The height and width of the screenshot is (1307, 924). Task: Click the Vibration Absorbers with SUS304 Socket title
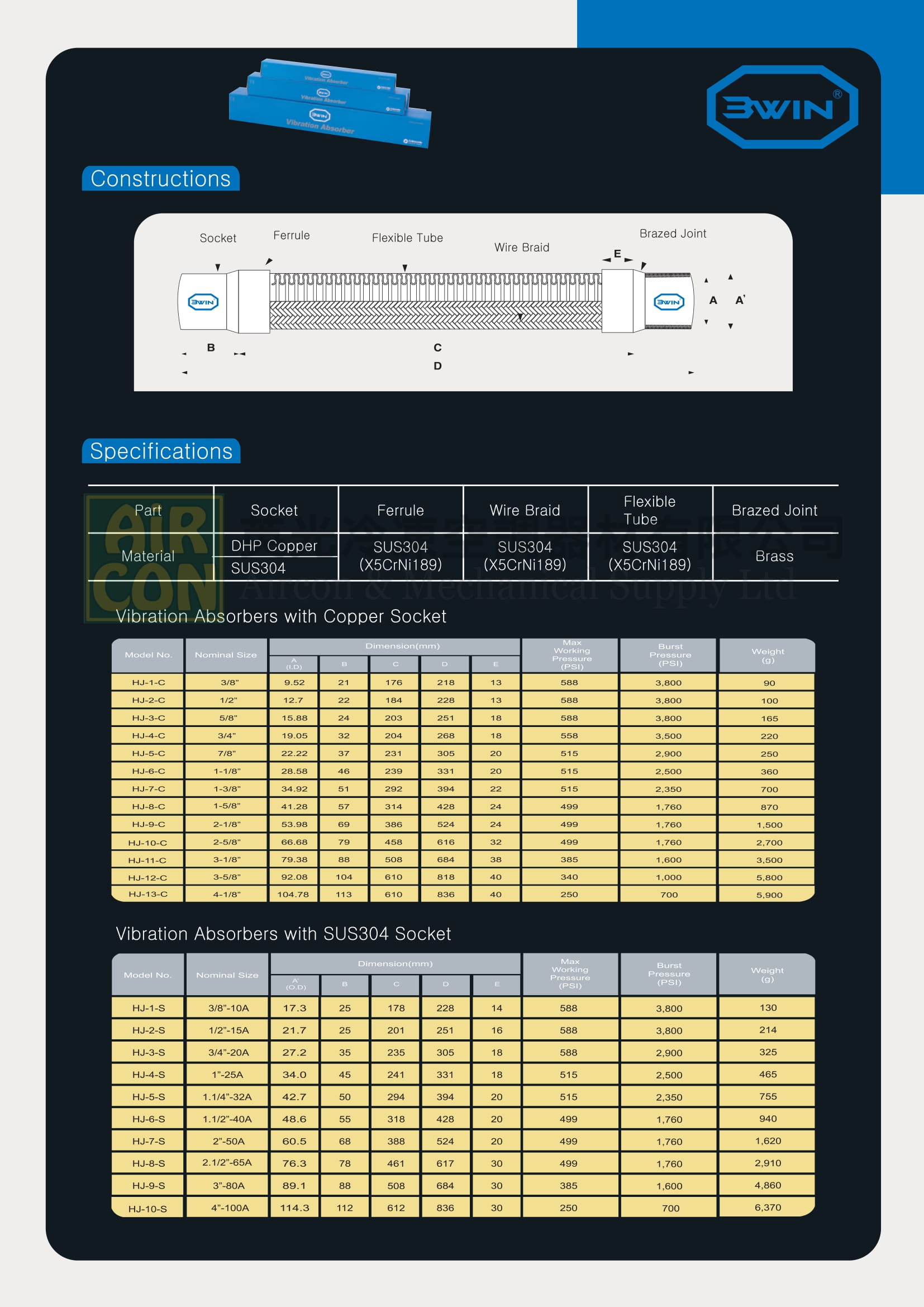coord(283,934)
